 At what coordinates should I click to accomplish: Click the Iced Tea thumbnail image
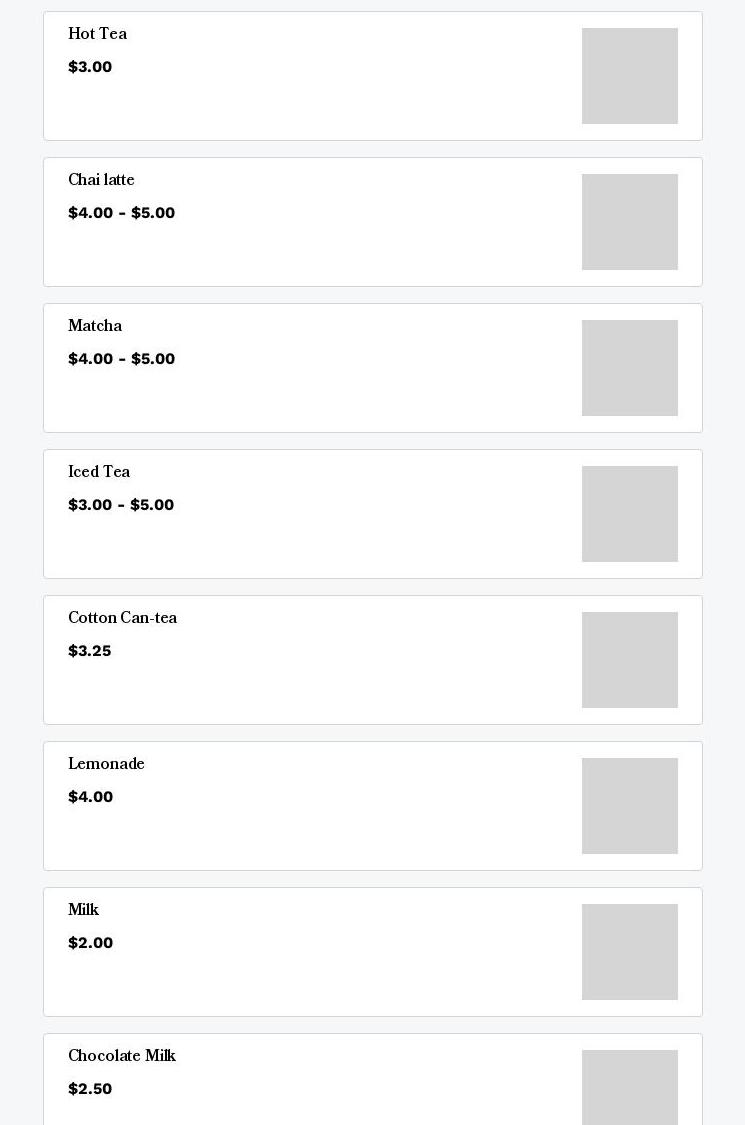(x=629, y=514)
